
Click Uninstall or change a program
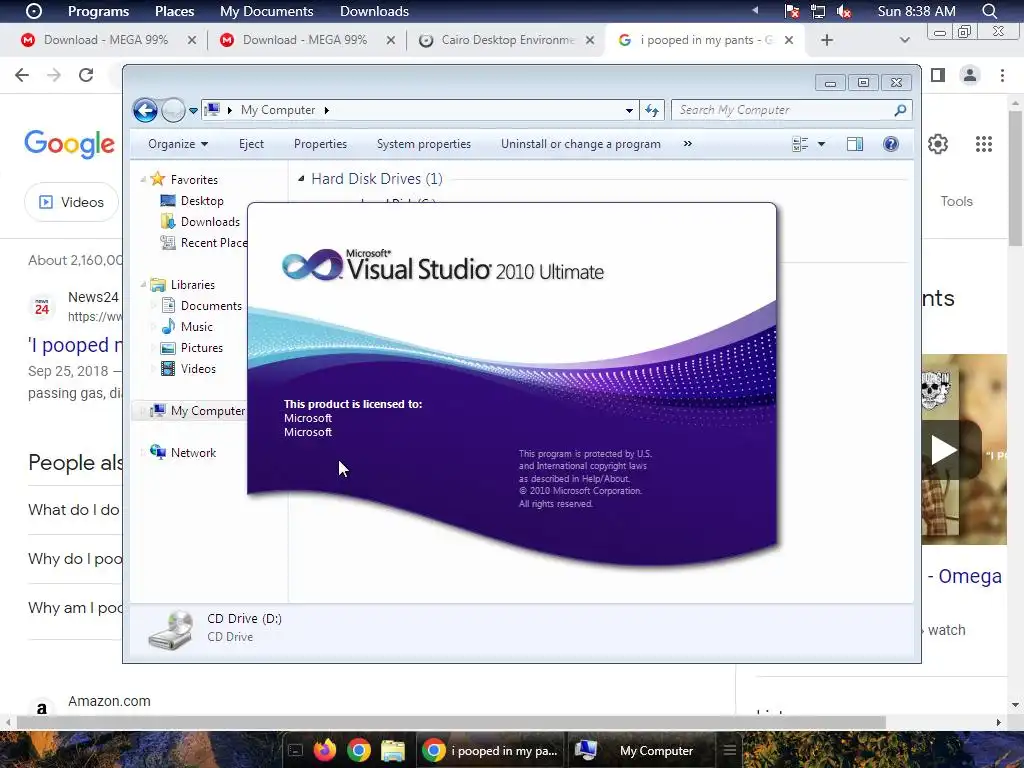pyautogui.click(x=581, y=144)
